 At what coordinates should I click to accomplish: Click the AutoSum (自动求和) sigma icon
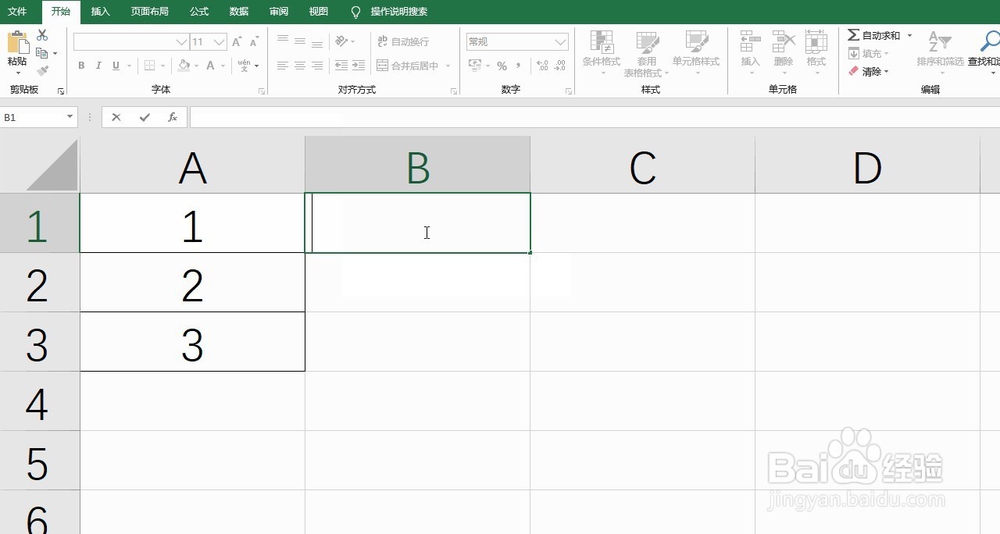click(x=853, y=35)
